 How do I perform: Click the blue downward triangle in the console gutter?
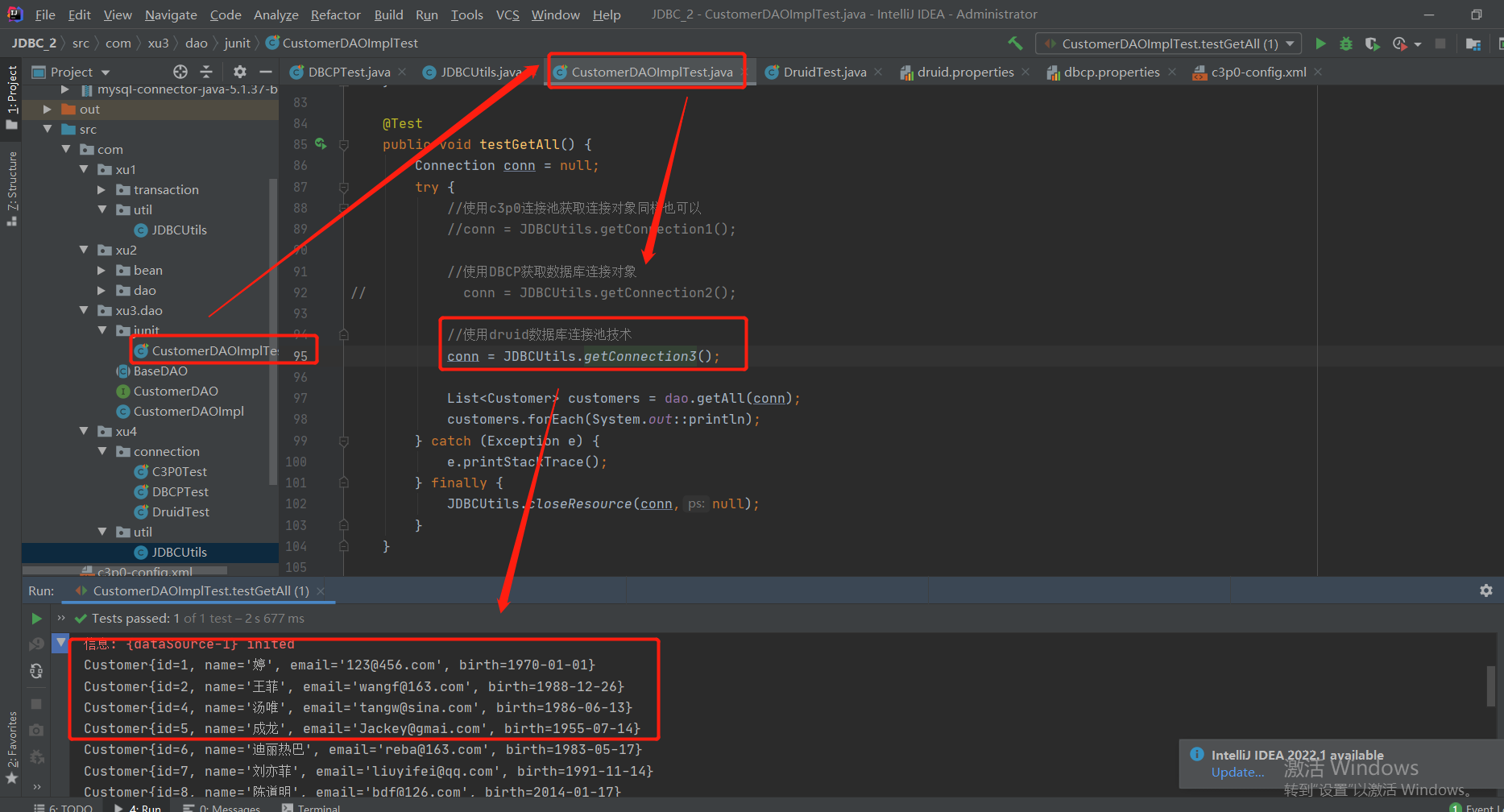tap(60, 643)
